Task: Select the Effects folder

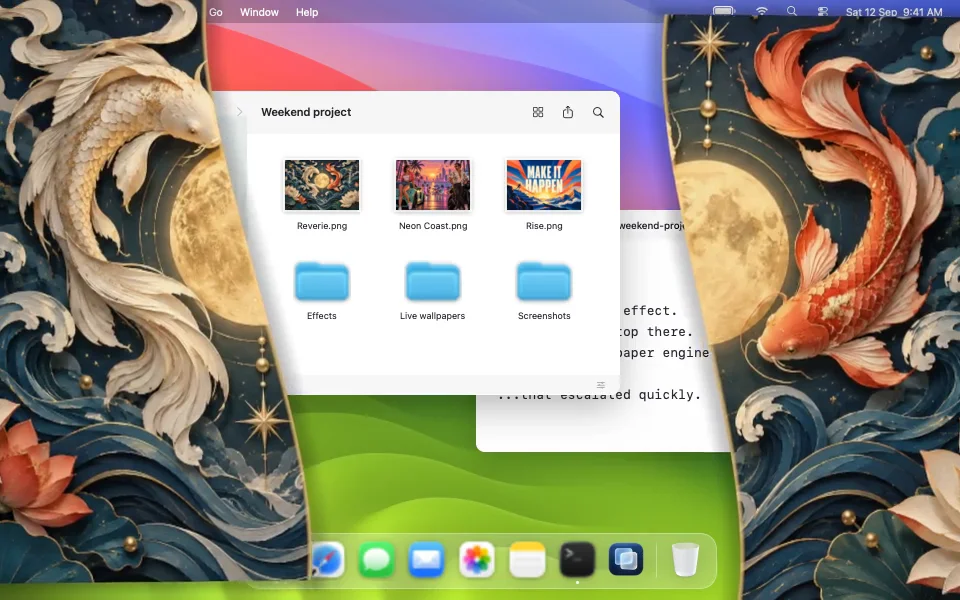Action: [322, 282]
